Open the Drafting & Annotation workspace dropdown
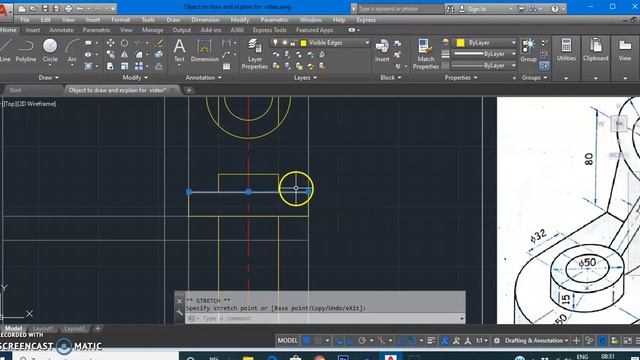This screenshot has height=360, width=640. coord(536,340)
